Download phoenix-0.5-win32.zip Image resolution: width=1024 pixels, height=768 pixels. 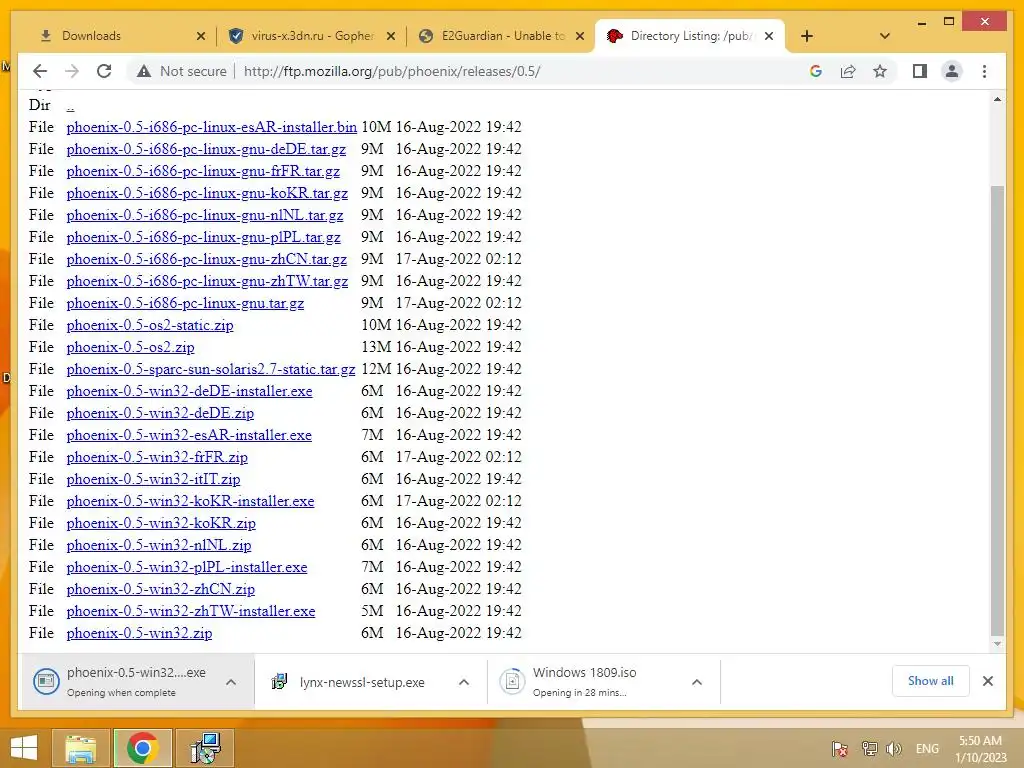(139, 633)
